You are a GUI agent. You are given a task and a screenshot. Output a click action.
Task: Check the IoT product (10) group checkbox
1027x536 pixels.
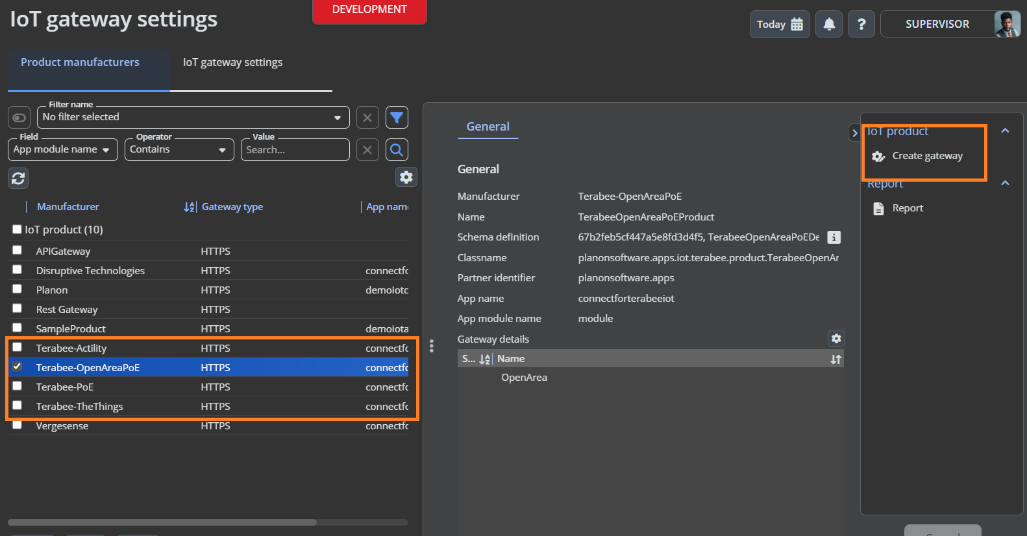tap(17, 229)
